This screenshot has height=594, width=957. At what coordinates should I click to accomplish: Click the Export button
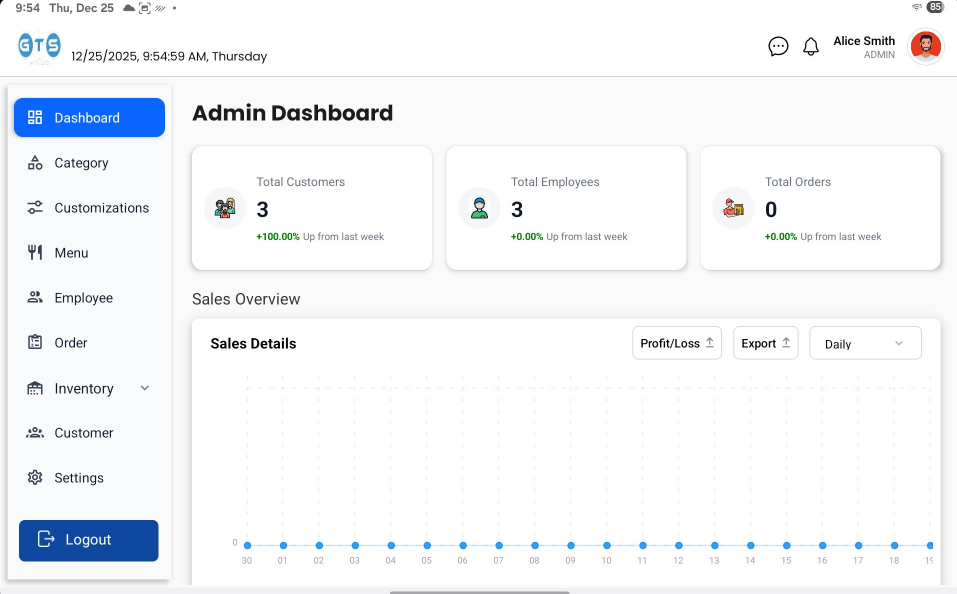(765, 343)
